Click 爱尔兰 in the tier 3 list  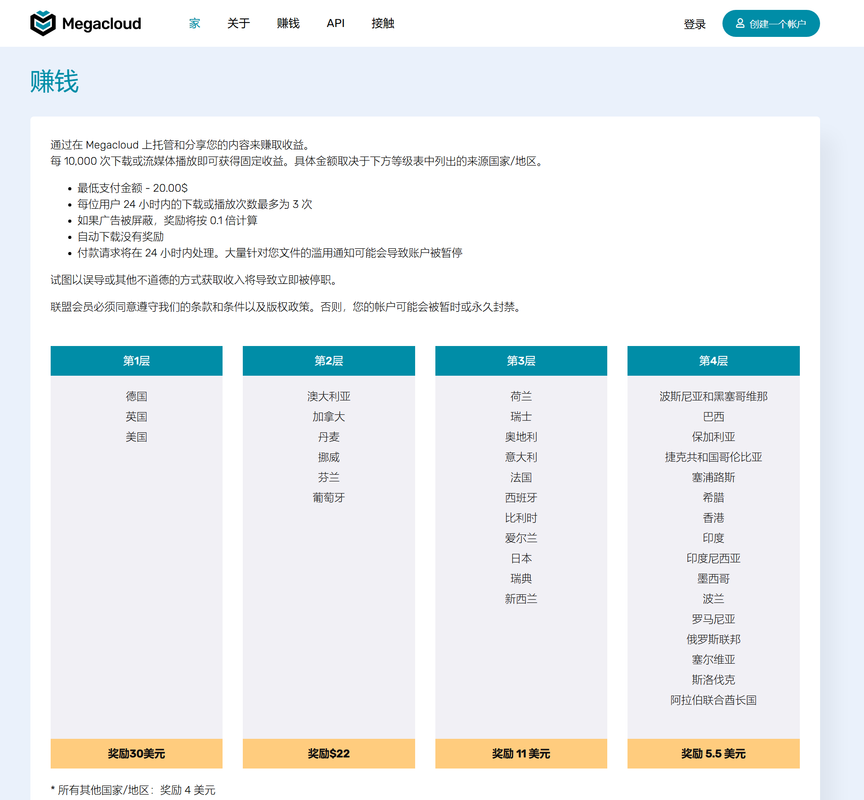point(521,538)
